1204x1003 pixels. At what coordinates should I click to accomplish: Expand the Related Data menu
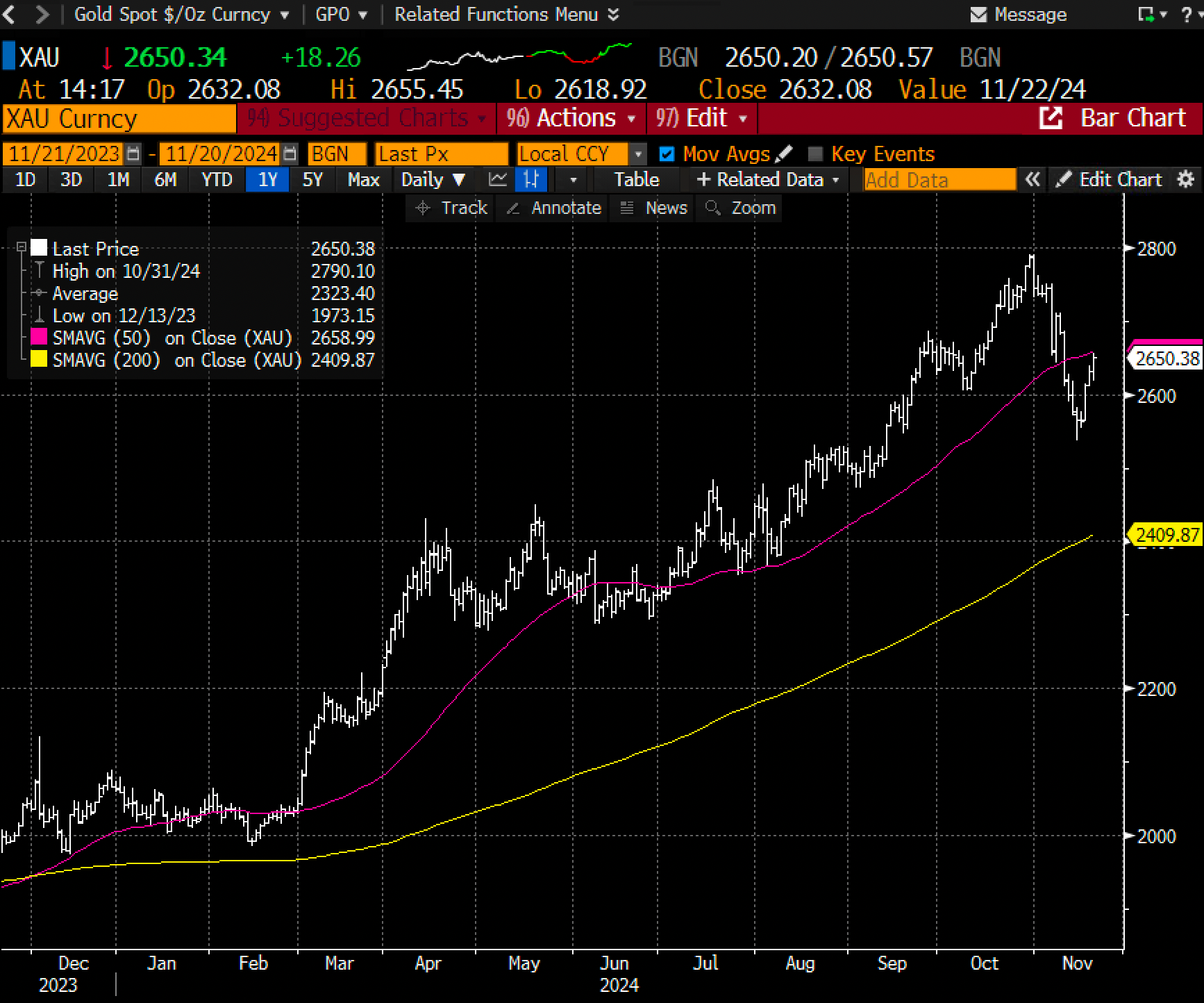[x=767, y=180]
